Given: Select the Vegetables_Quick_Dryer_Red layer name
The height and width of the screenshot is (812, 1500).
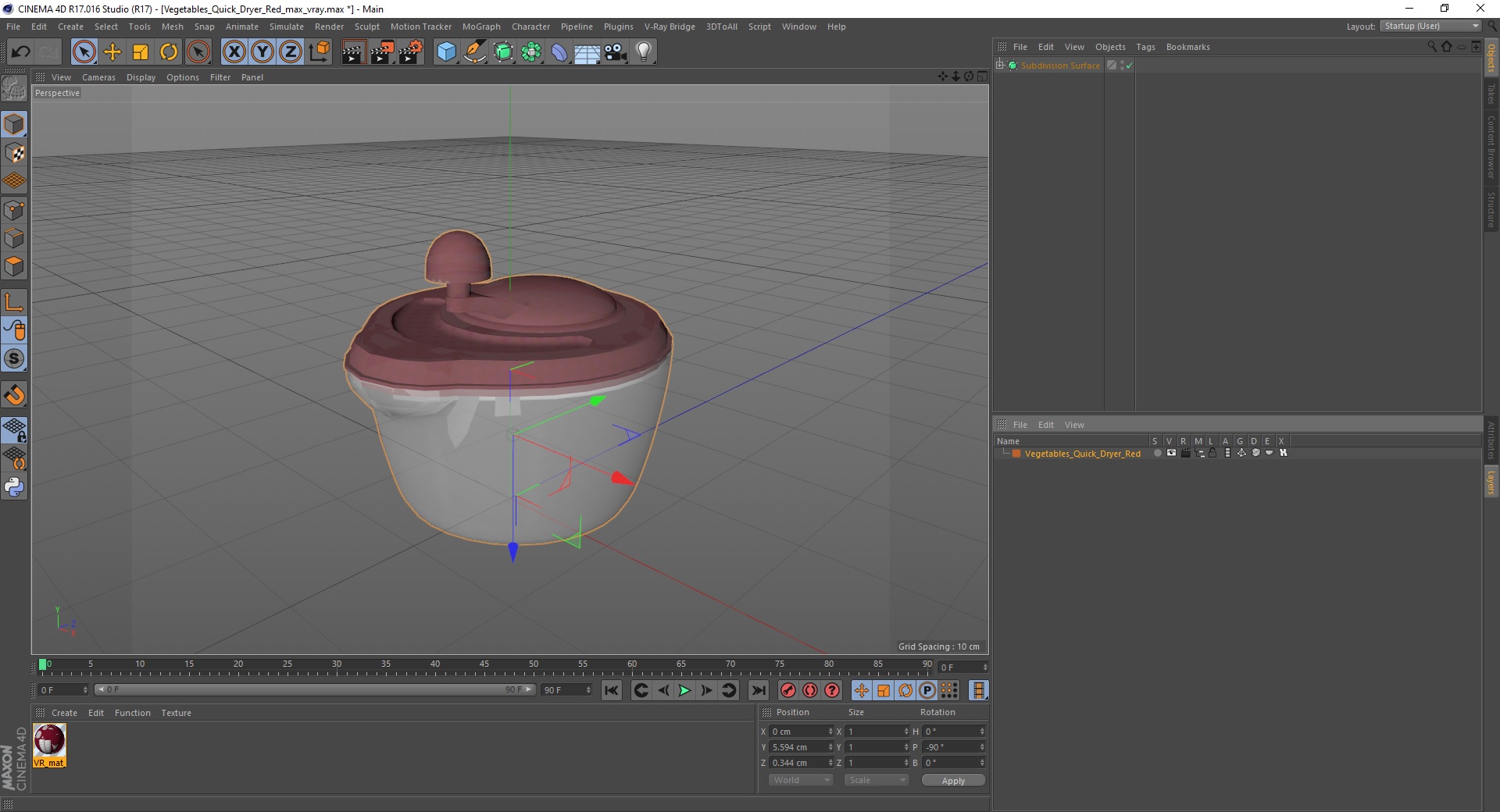Looking at the screenshot, I should tap(1082, 454).
